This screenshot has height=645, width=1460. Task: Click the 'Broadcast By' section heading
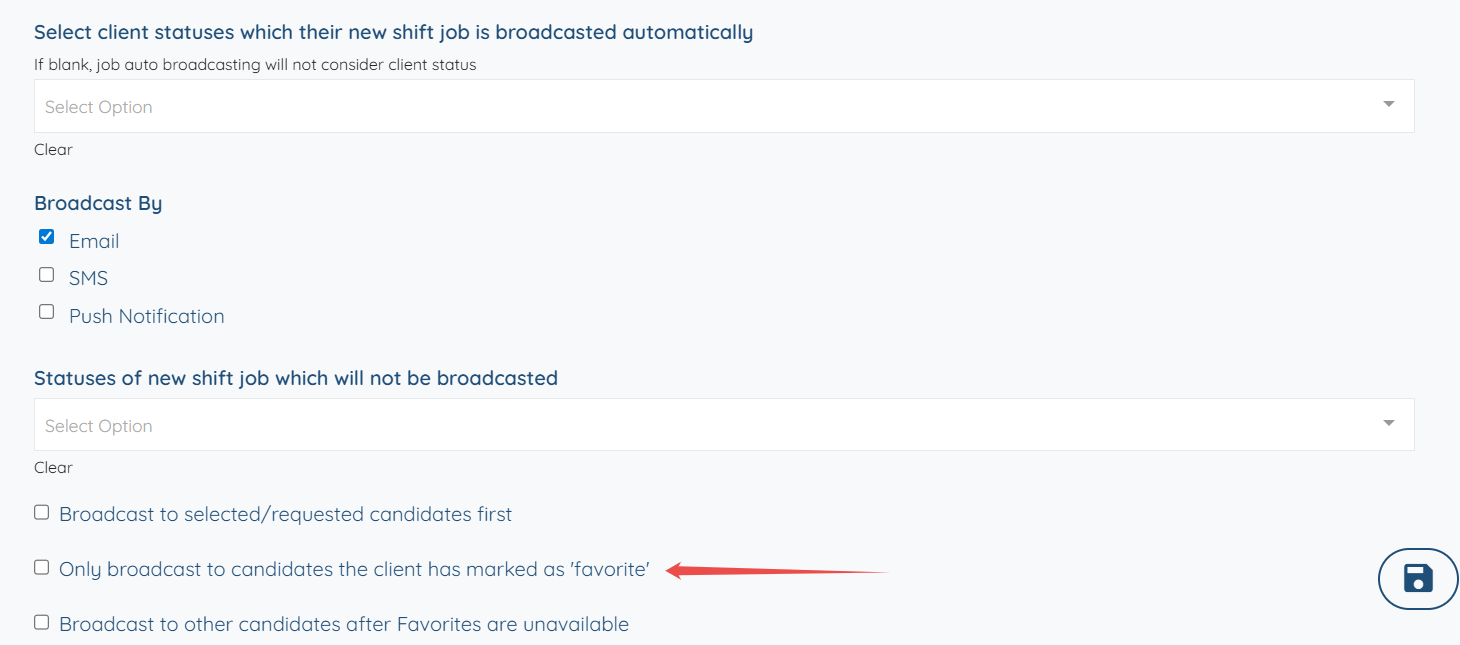(98, 203)
